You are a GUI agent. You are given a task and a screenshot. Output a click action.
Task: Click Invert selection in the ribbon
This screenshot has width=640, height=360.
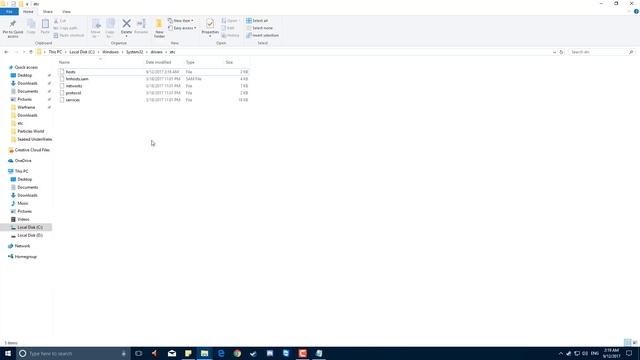[262, 36]
